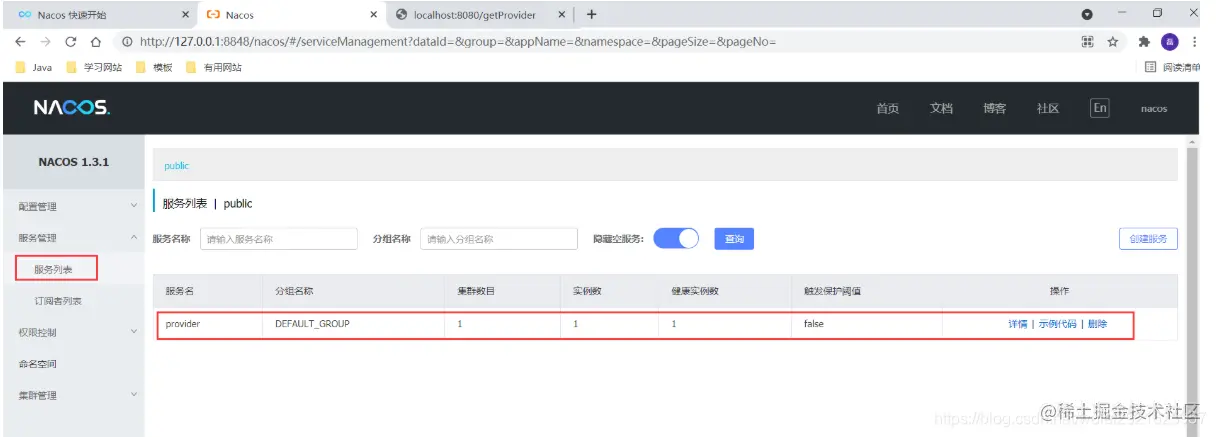Close the Nacos 快速开始 tab
Screen dimensions: 1216x437
point(186,15)
